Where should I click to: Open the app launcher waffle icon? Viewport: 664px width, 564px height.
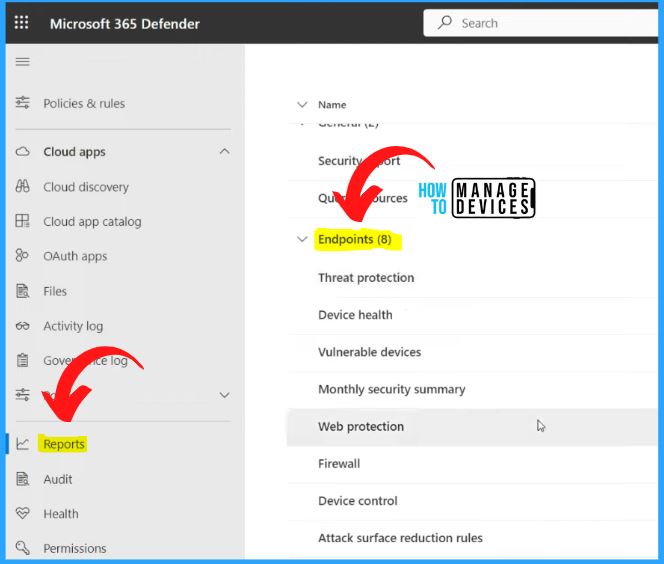tap(21, 22)
